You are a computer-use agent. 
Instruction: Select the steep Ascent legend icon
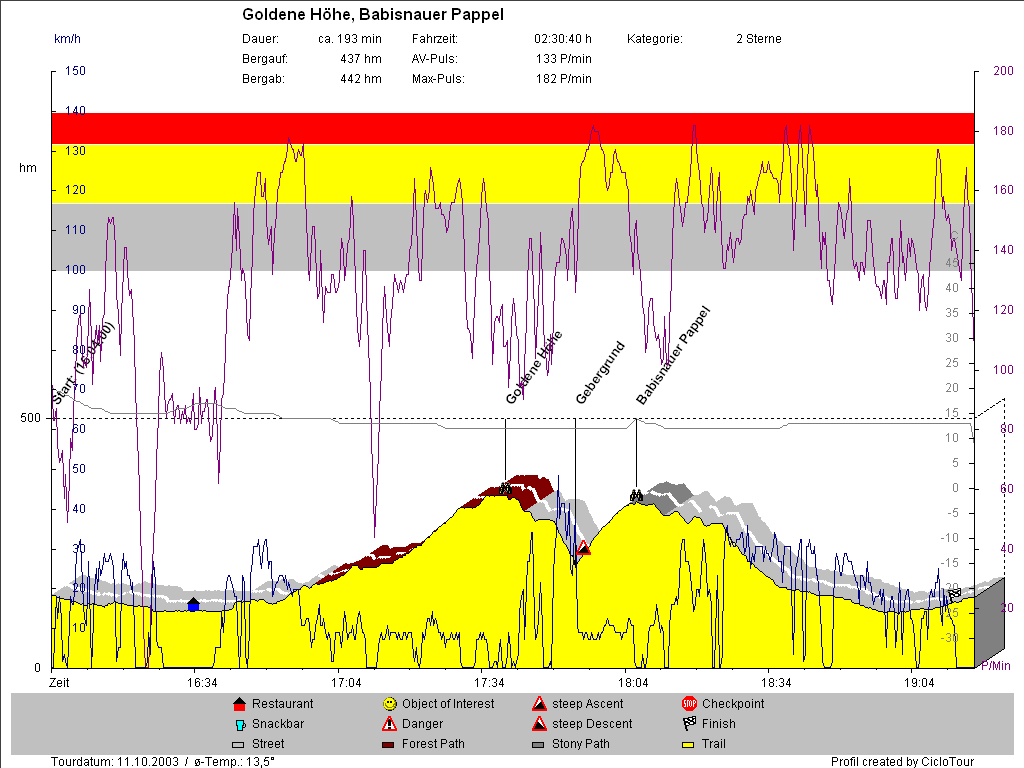coord(539,704)
